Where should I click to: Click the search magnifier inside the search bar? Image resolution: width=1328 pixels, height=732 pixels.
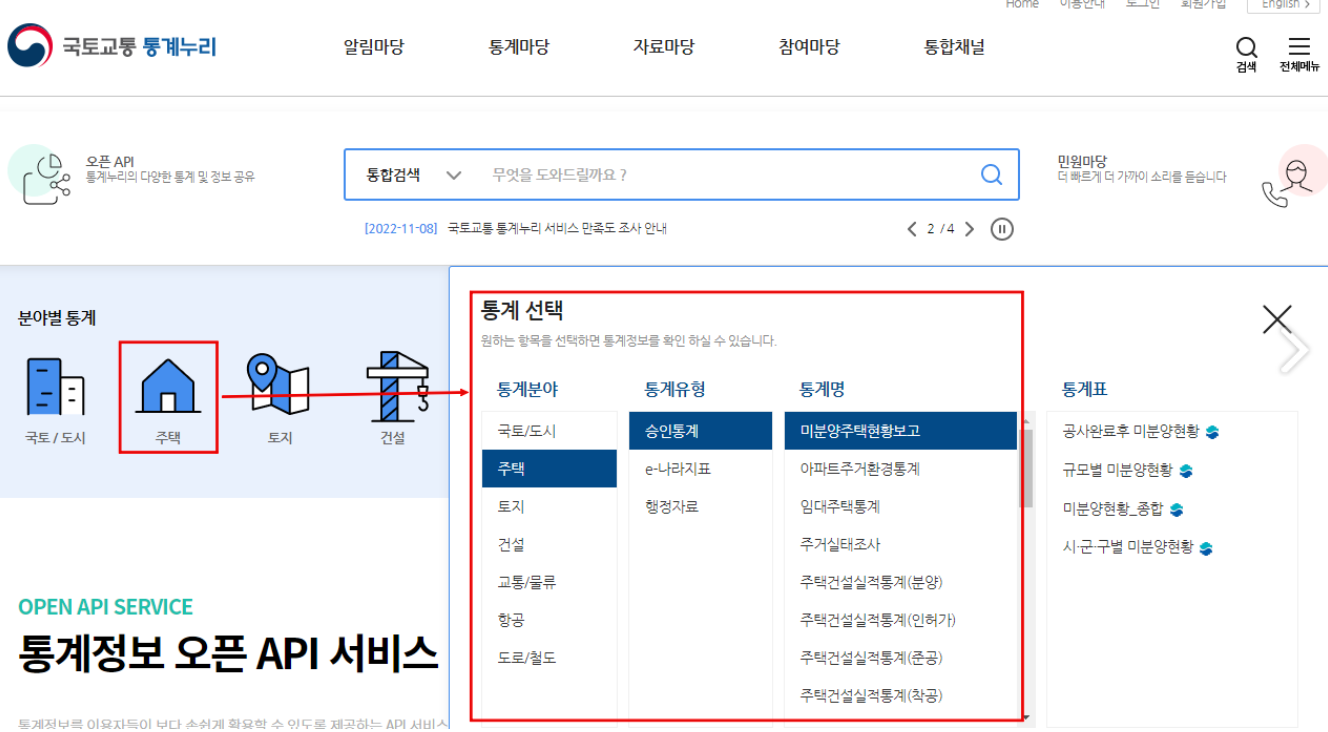(991, 174)
